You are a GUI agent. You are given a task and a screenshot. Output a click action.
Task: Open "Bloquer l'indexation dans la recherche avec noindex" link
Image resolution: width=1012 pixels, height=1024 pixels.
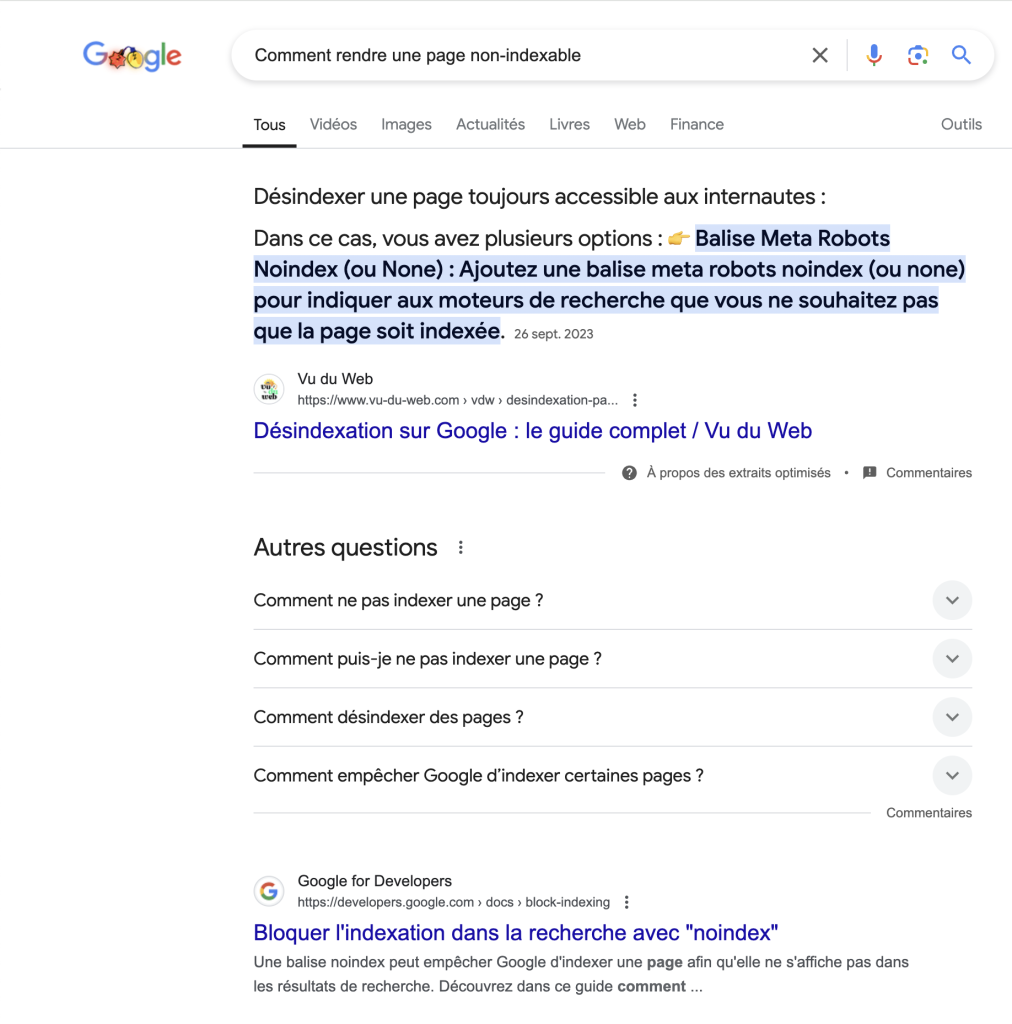pos(516,933)
